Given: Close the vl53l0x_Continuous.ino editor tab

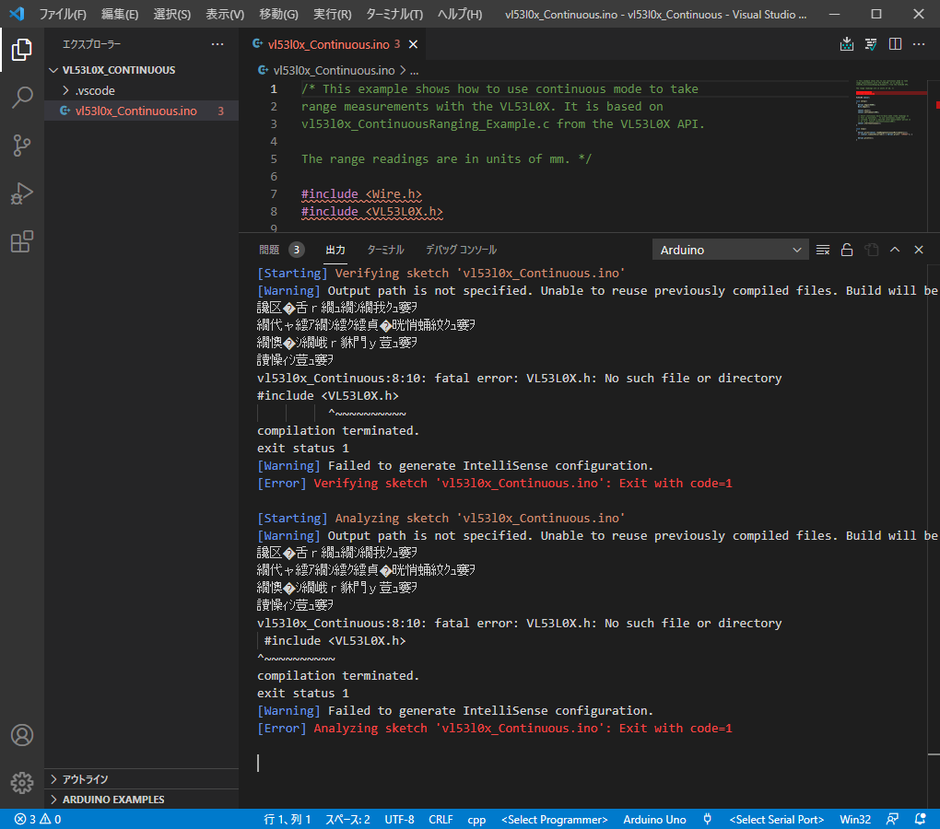Looking at the screenshot, I should pyautogui.click(x=413, y=44).
